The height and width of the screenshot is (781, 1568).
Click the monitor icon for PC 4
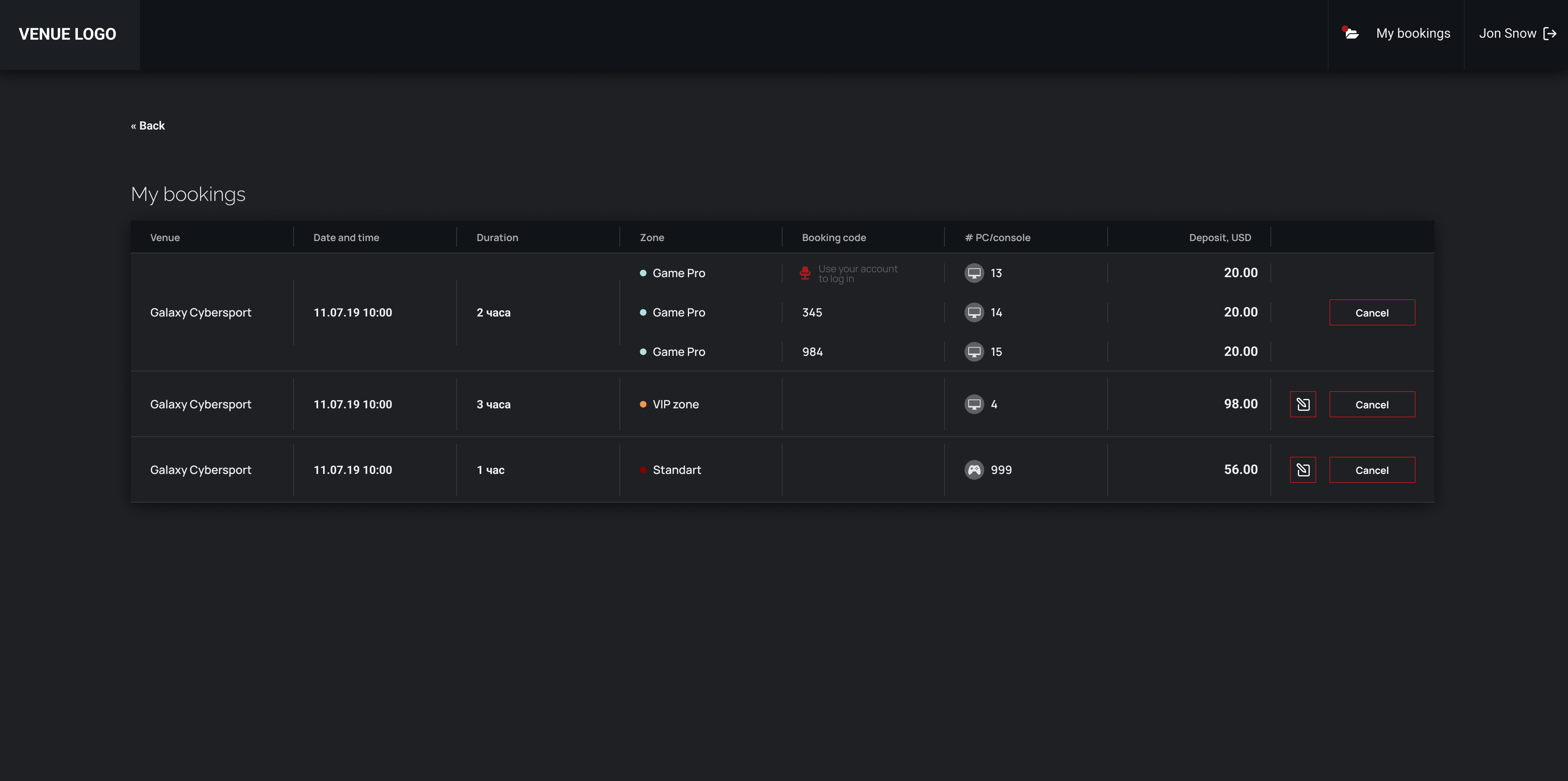click(974, 404)
